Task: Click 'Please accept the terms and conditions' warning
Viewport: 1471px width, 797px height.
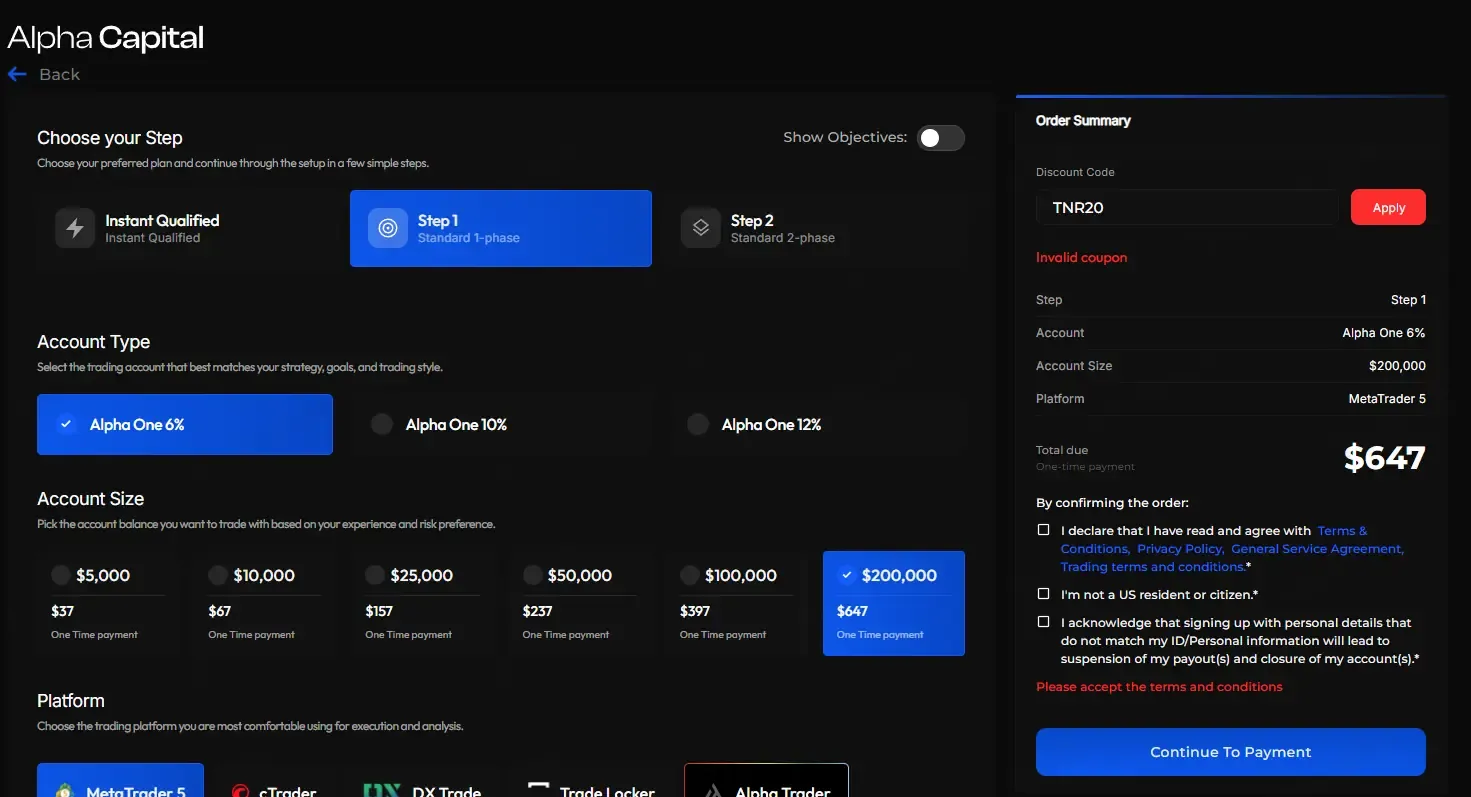Action: pyautogui.click(x=1159, y=687)
